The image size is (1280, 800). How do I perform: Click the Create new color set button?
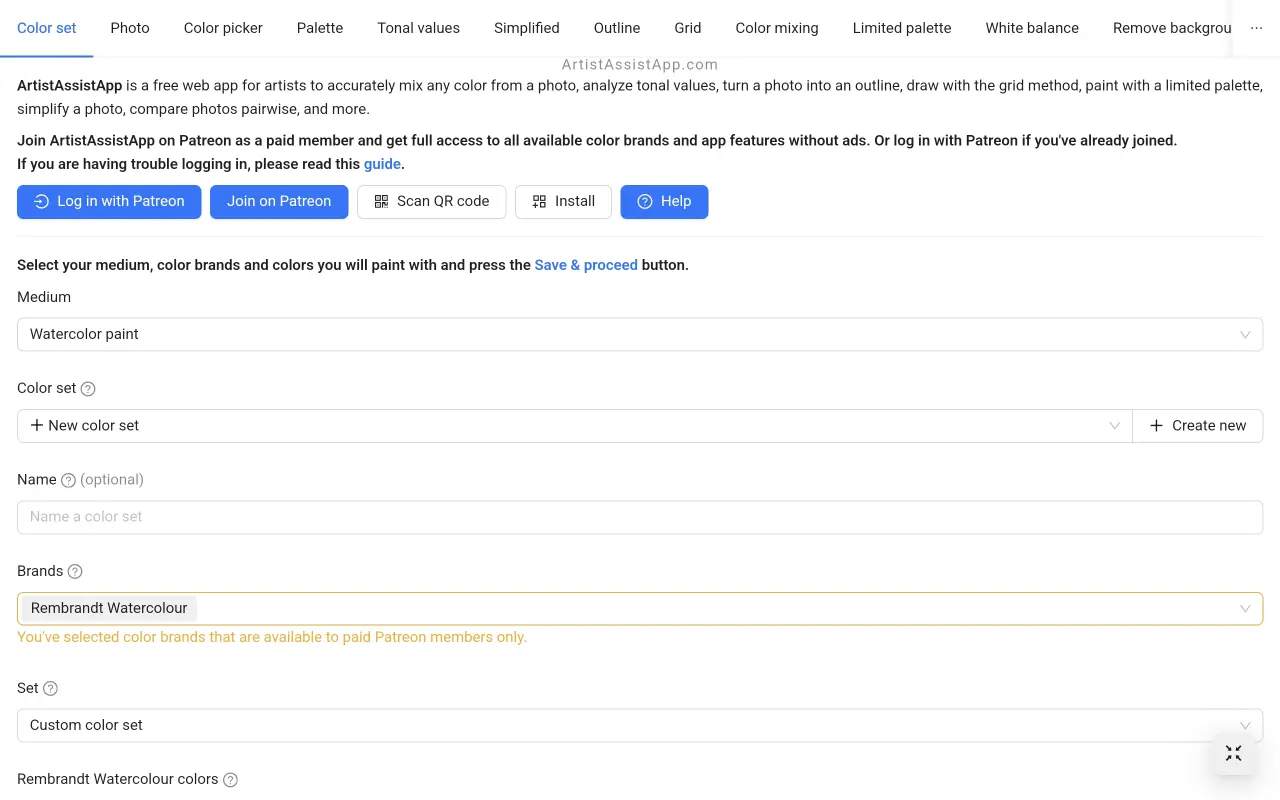1197,426
